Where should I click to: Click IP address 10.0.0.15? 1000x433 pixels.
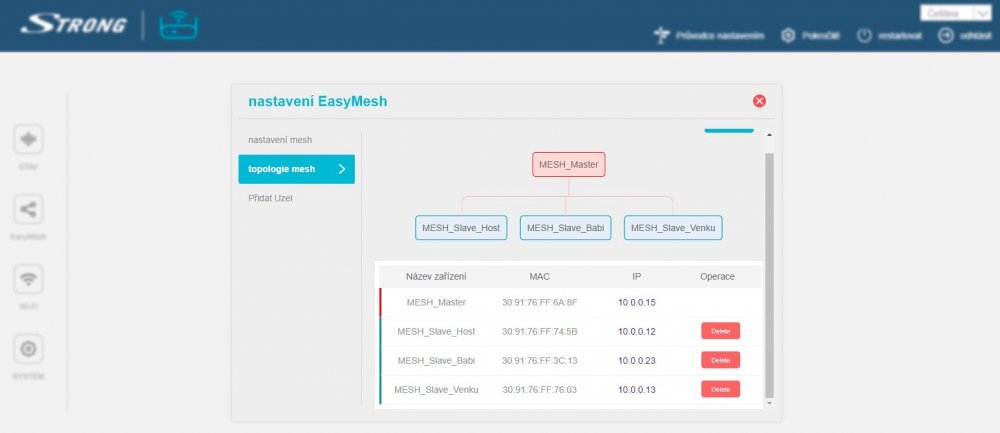pos(636,302)
